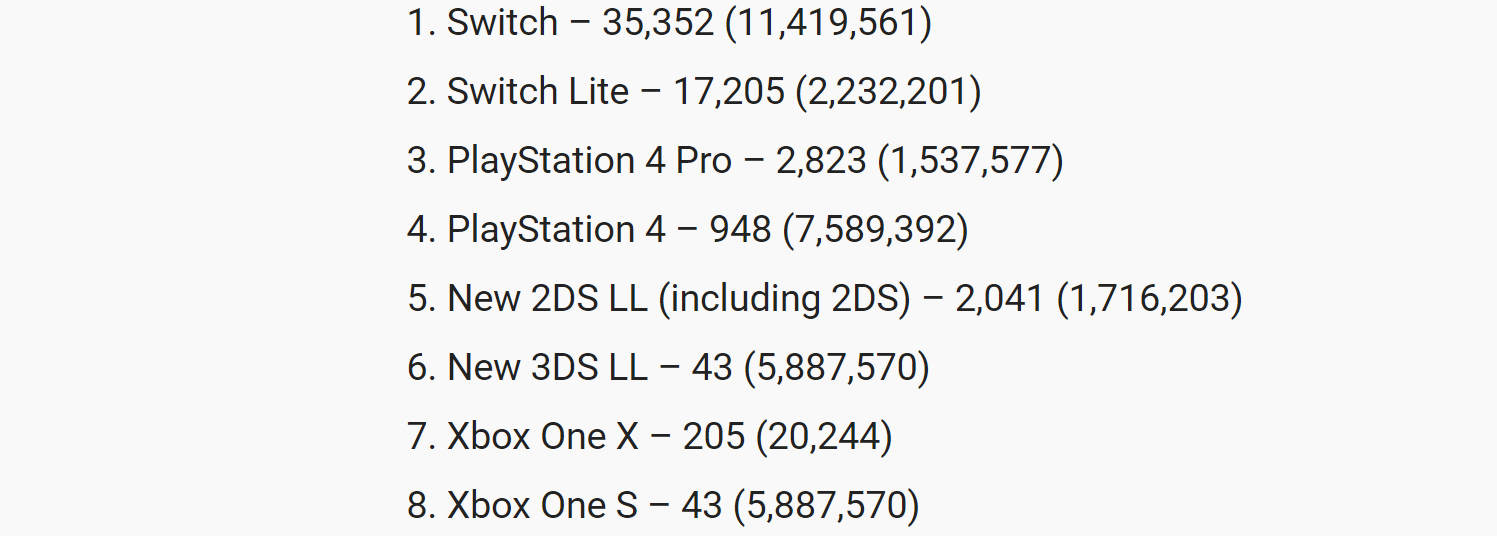
Task: Select the 2,823 PS4 Pro figure
Action: point(822,160)
